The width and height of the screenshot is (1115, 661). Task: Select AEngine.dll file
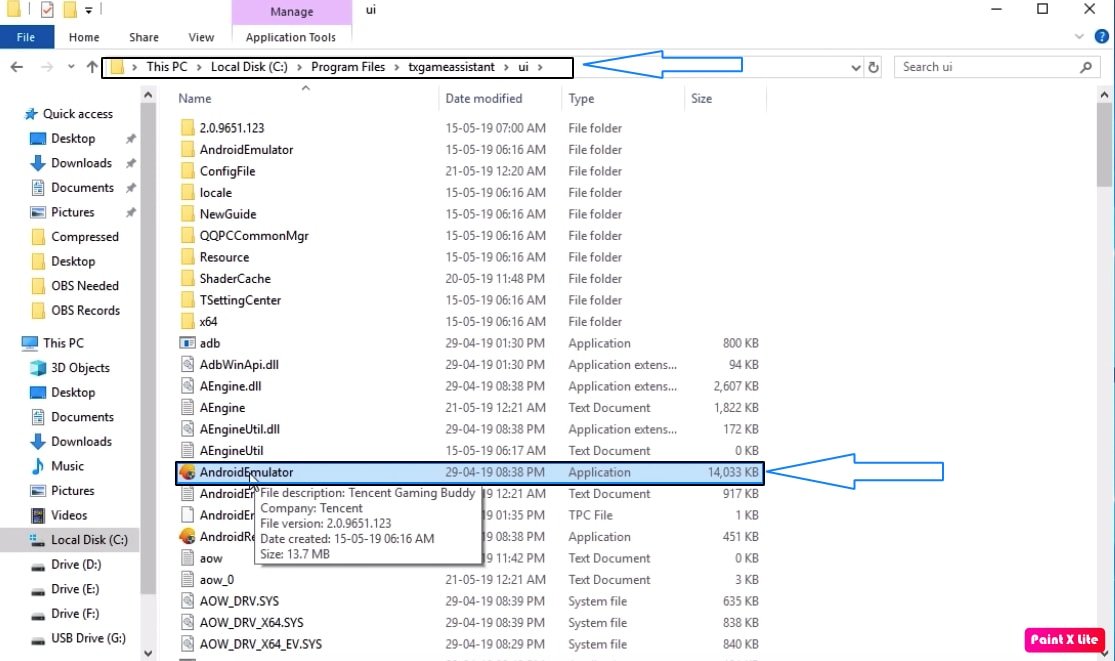click(x=230, y=386)
